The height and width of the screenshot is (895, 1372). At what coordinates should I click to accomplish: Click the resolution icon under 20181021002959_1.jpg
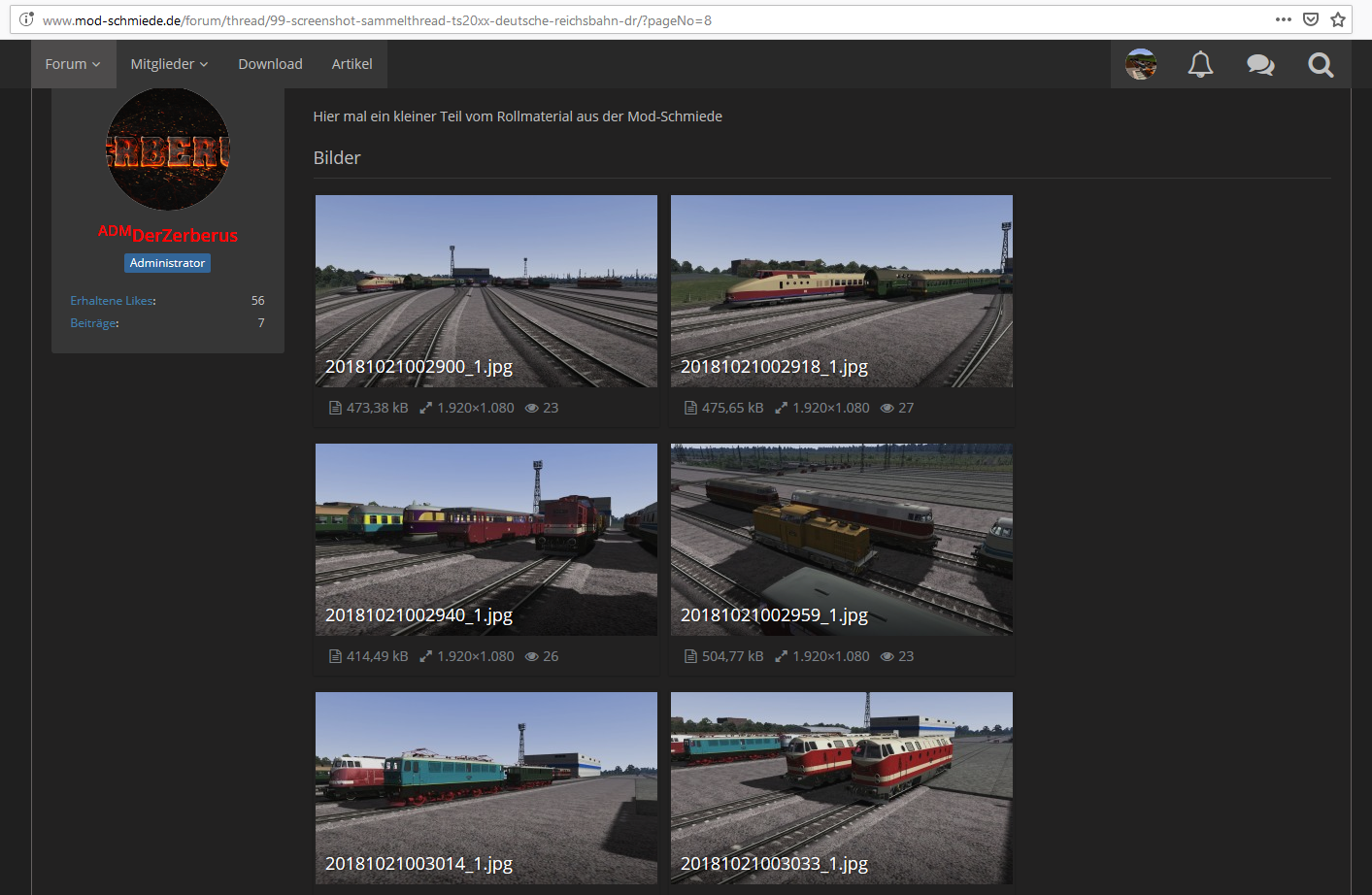[x=781, y=656]
